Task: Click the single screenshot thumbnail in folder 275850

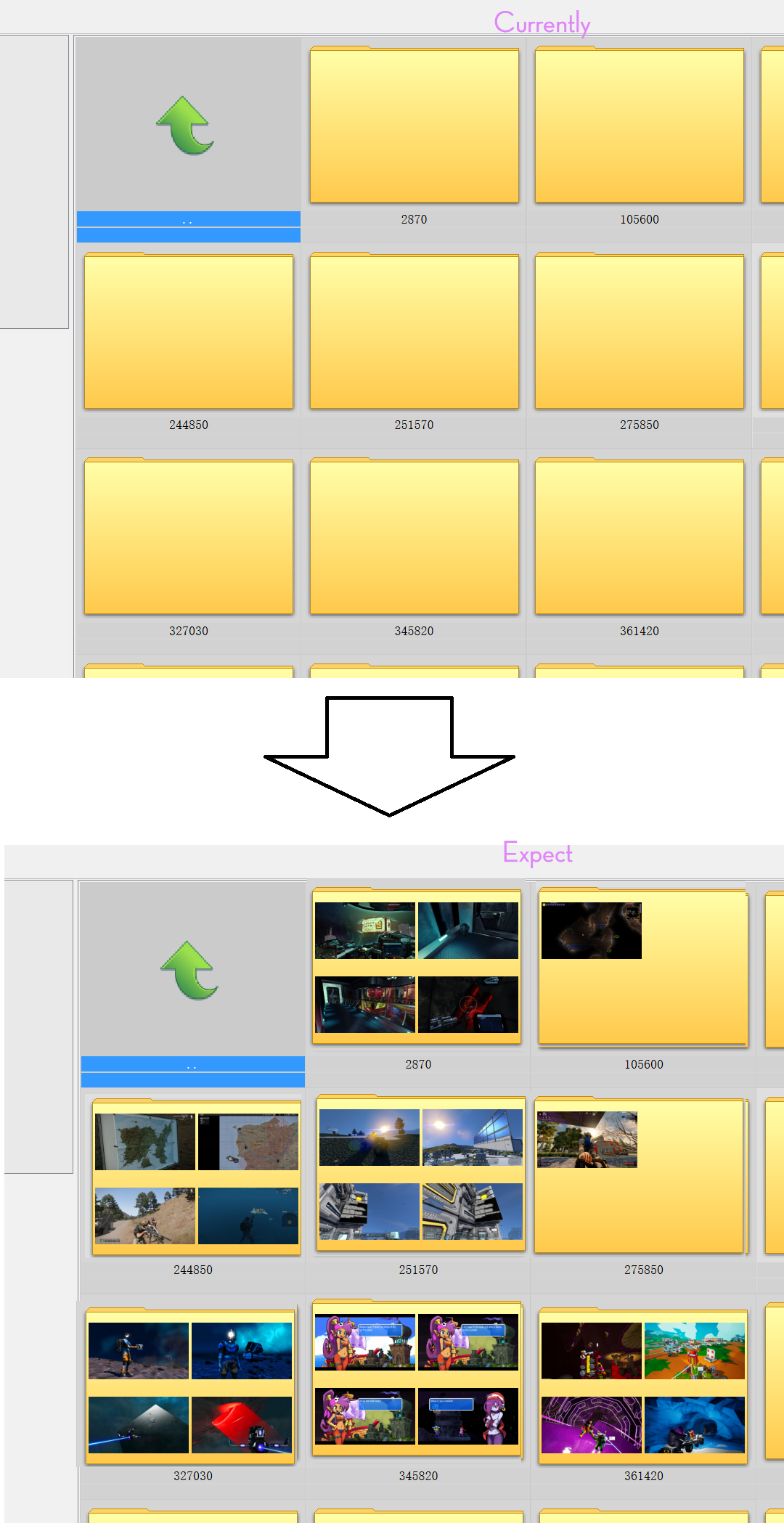Action: coord(587,1140)
